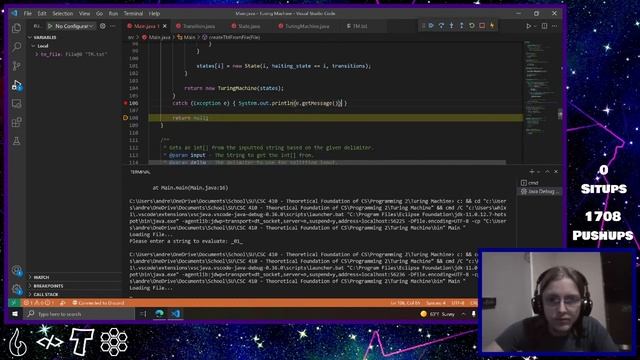Open the Testing flask view

click(16, 141)
